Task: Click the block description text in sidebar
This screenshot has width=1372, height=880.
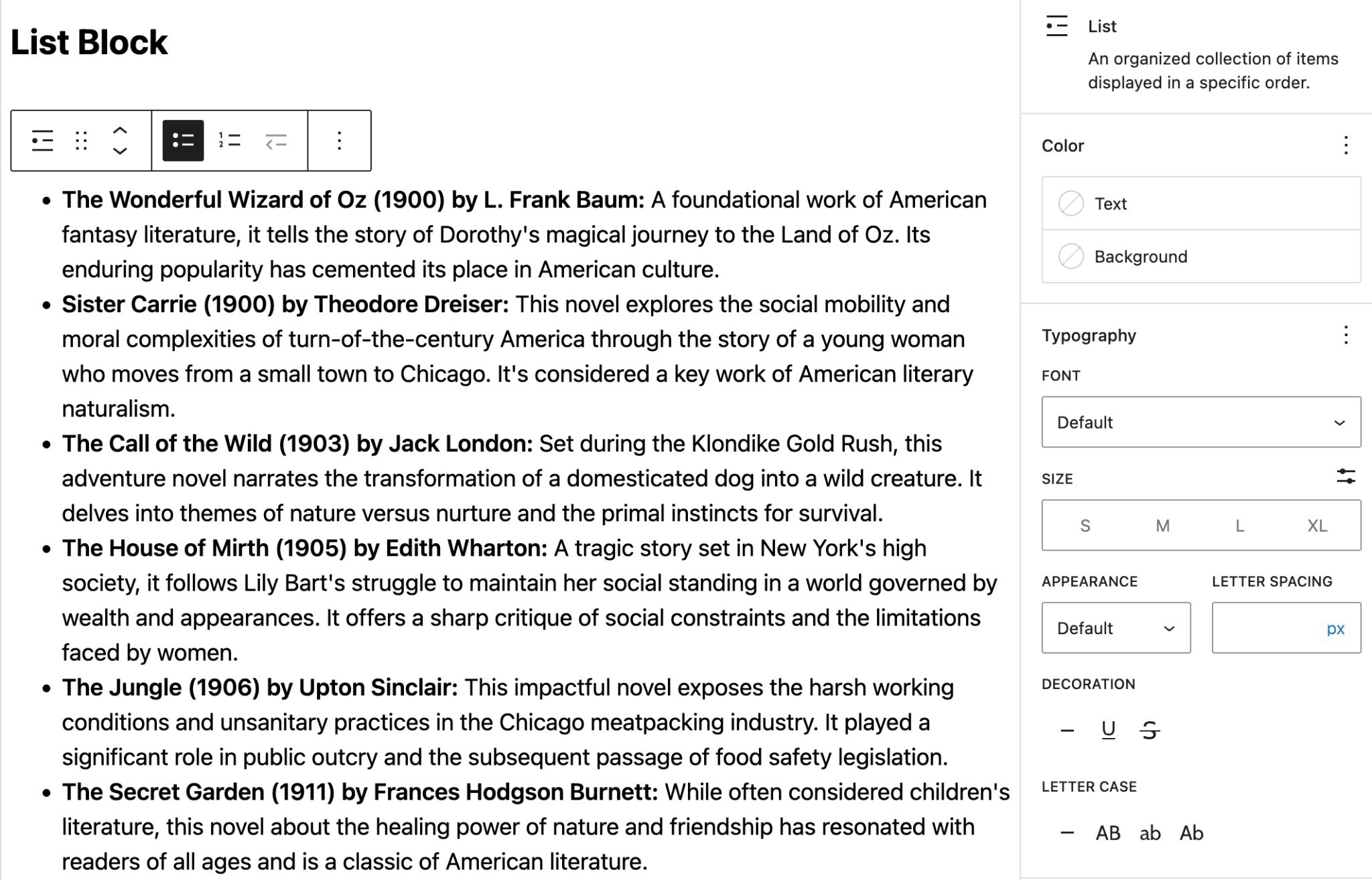Action: (x=1213, y=70)
